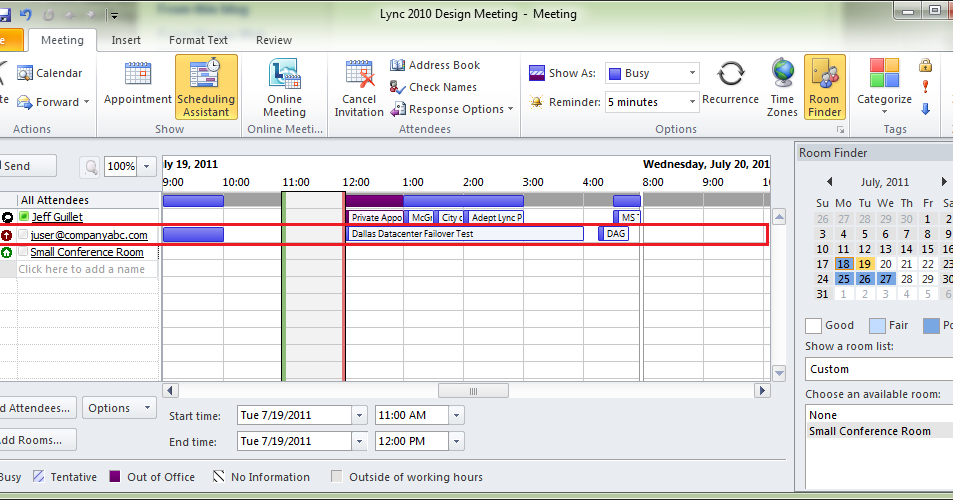The height and width of the screenshot is (500, 953).
Task: Open the 100% zoom dropdown
Action: click(146, 166)
